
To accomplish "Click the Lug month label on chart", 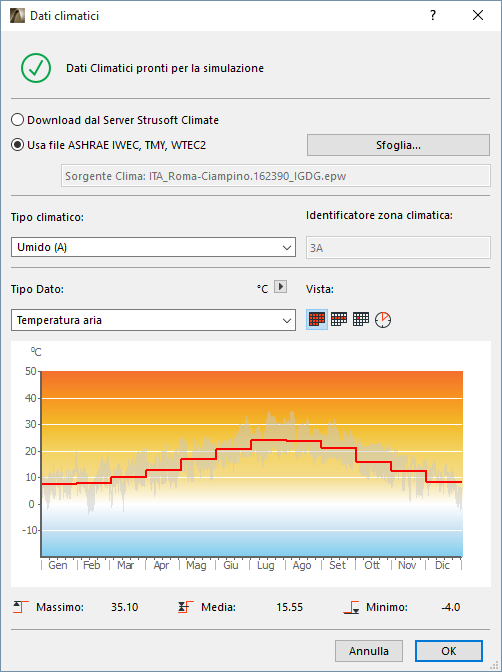I will [265, 565].
